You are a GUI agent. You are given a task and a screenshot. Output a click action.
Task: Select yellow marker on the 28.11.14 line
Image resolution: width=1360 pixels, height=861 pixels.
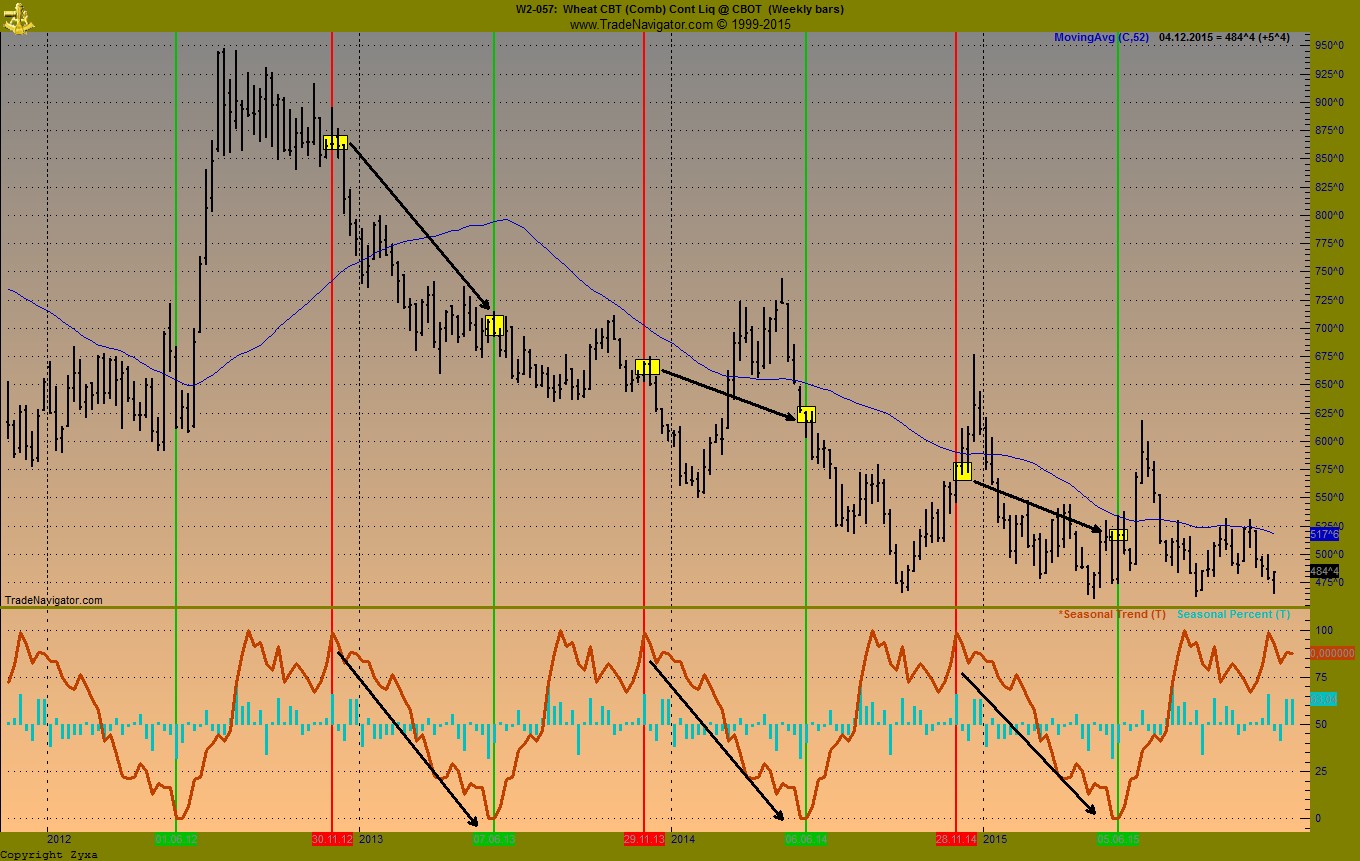962,471
